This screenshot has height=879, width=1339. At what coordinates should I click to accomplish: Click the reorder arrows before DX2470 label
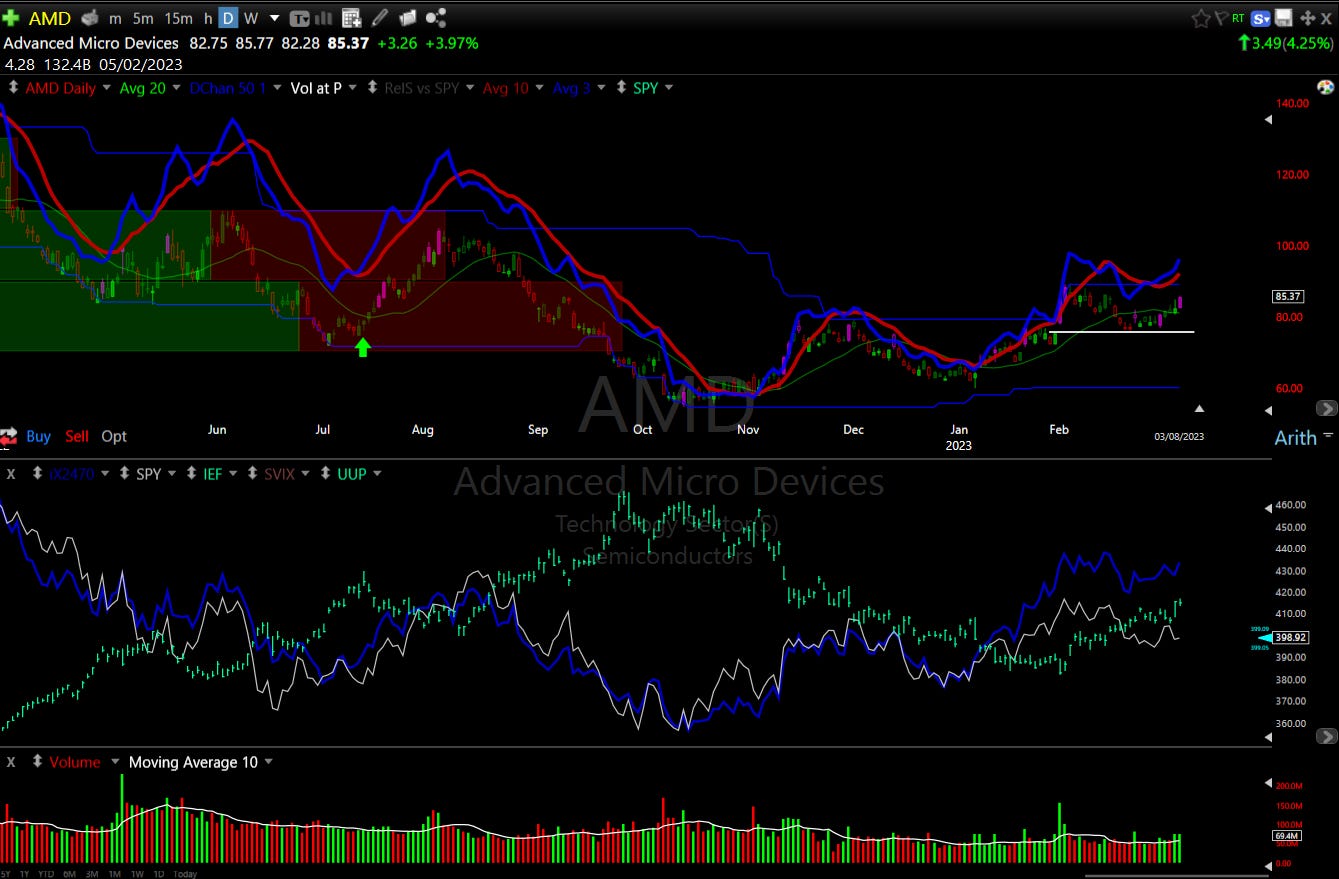38,474
